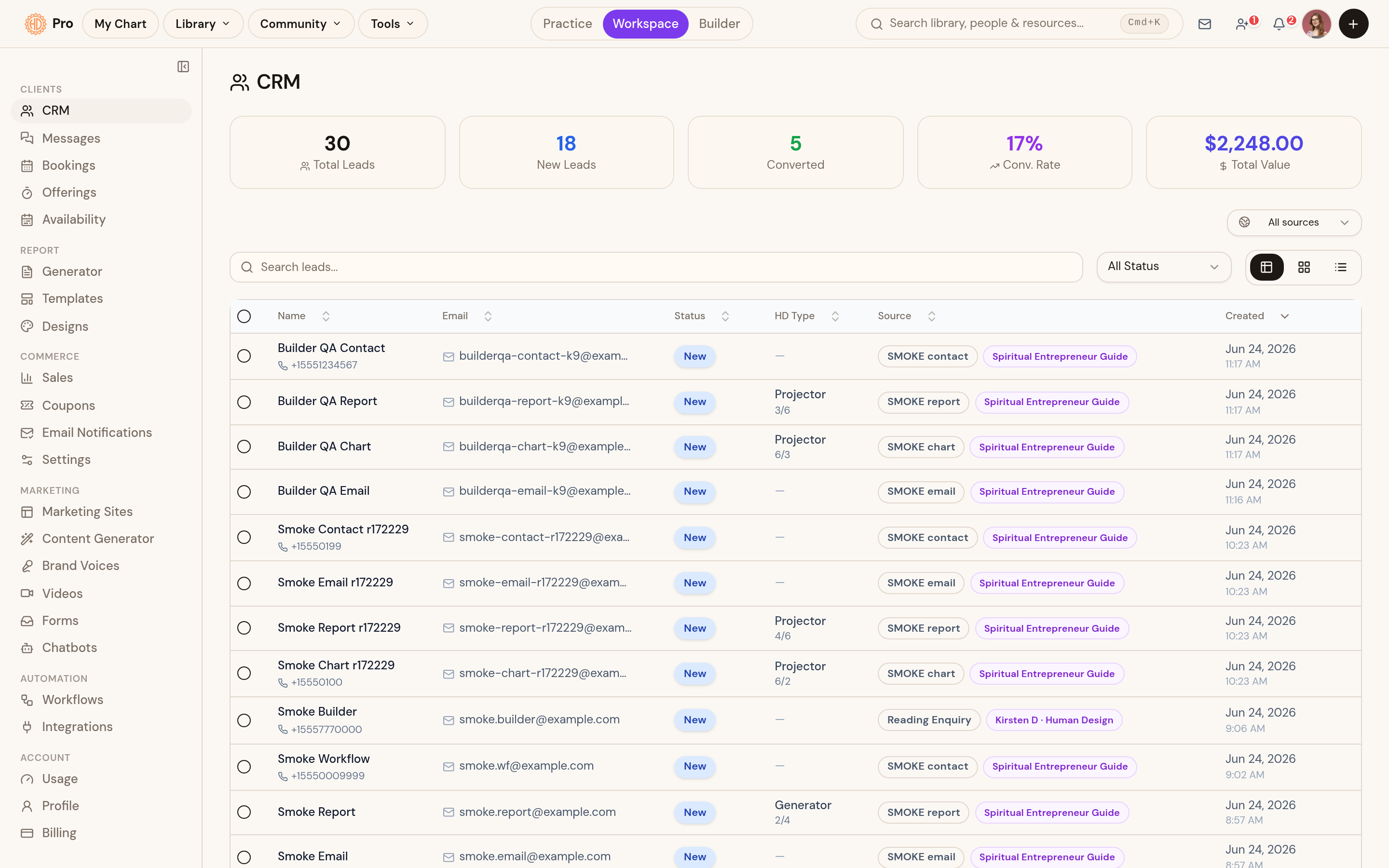Sort leads by HD Type column
This screenshot has width=1389, height=868.
pos(806,316)
